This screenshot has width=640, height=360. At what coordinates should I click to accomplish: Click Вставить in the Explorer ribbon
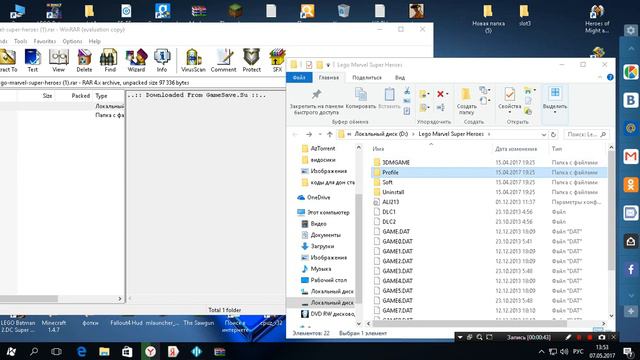[389, 99]
